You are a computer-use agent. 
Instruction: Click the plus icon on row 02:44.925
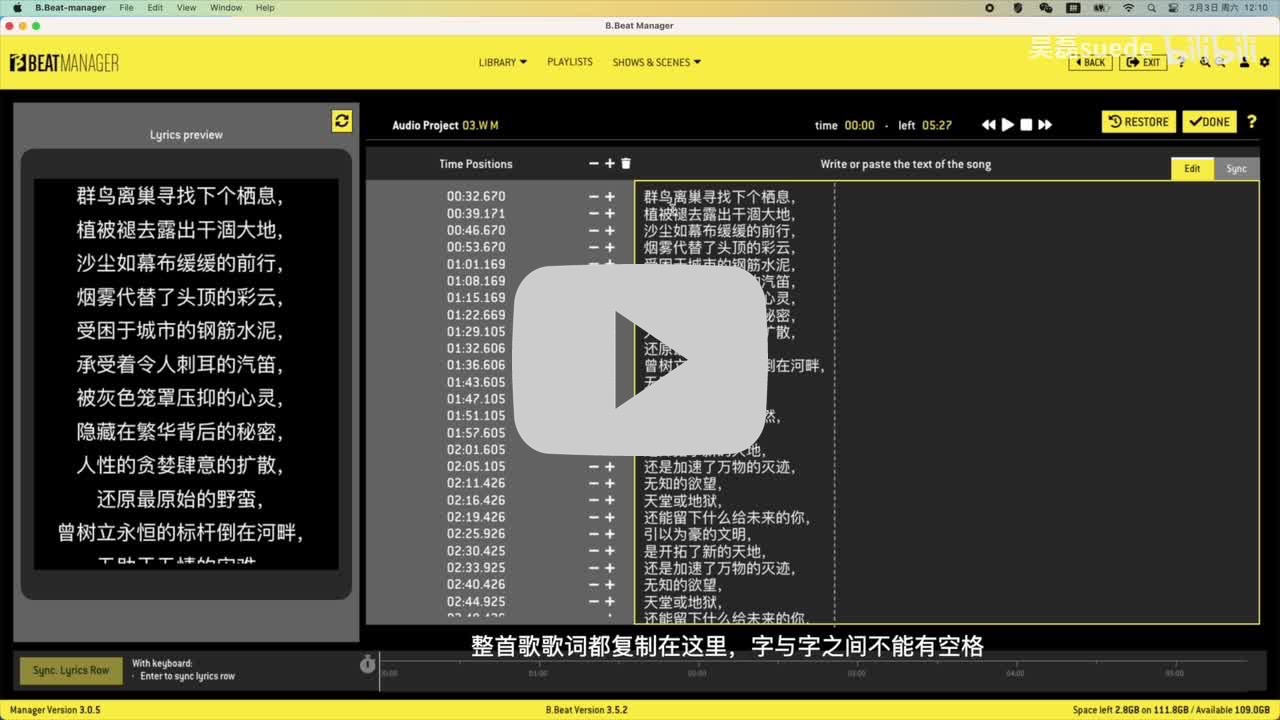(610, 602)
